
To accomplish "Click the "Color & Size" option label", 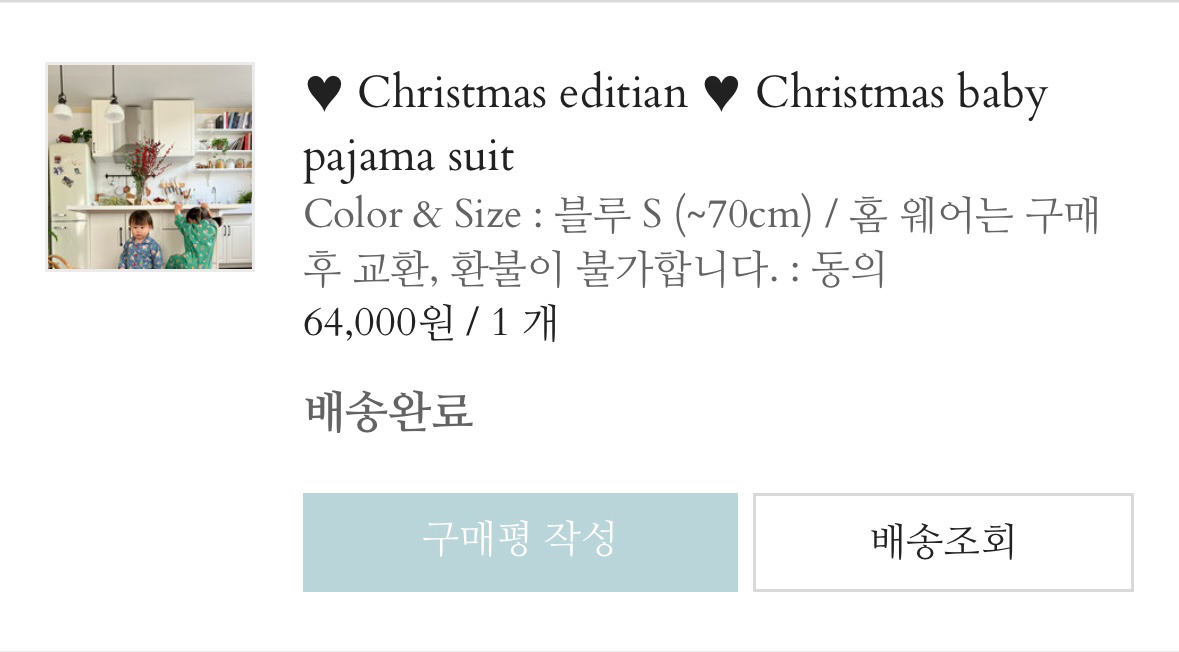I will 412,215.
